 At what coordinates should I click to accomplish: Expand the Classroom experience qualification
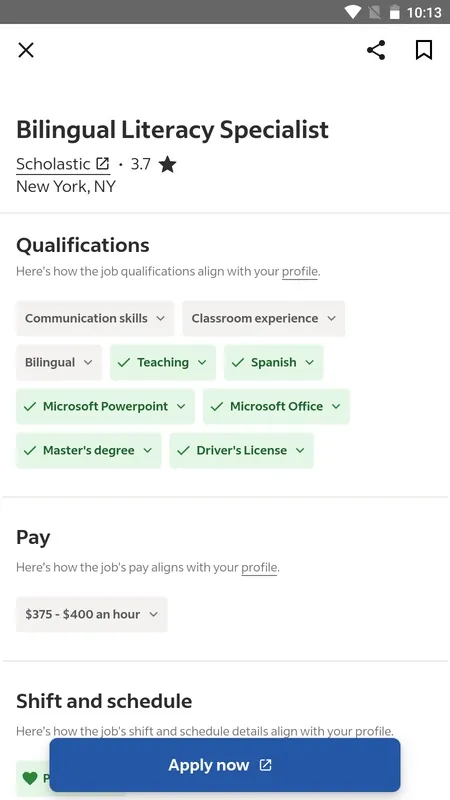[264, 318]
